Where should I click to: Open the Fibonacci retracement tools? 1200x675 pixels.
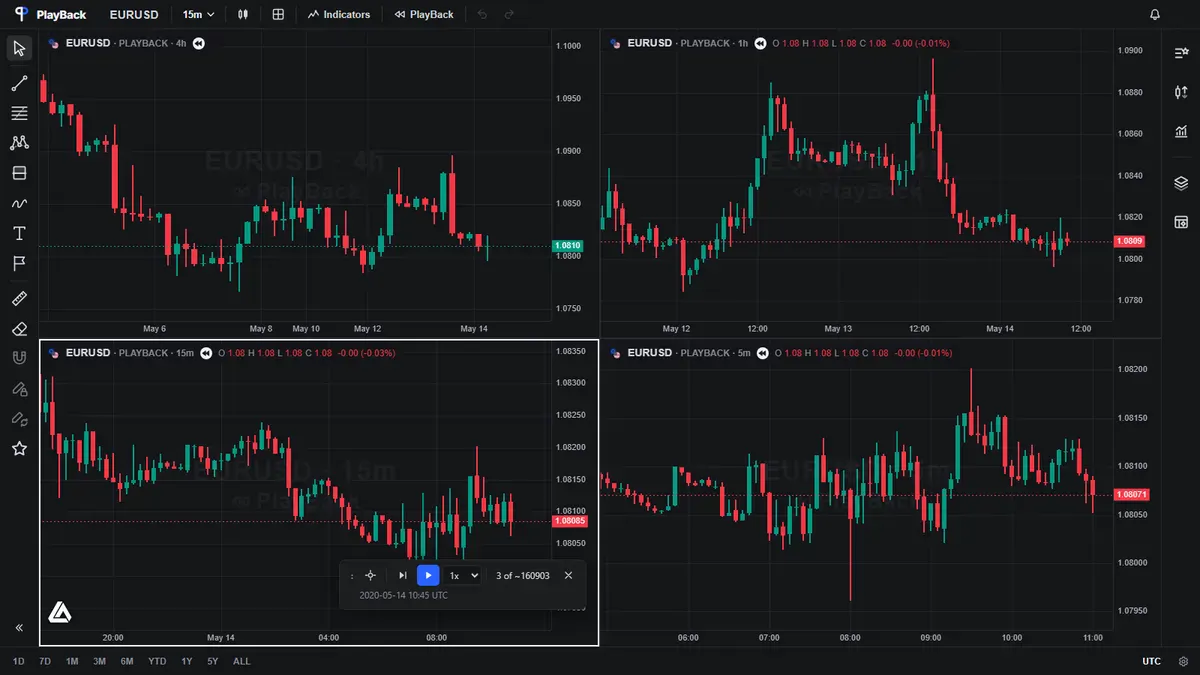click(x=19, y=113)
